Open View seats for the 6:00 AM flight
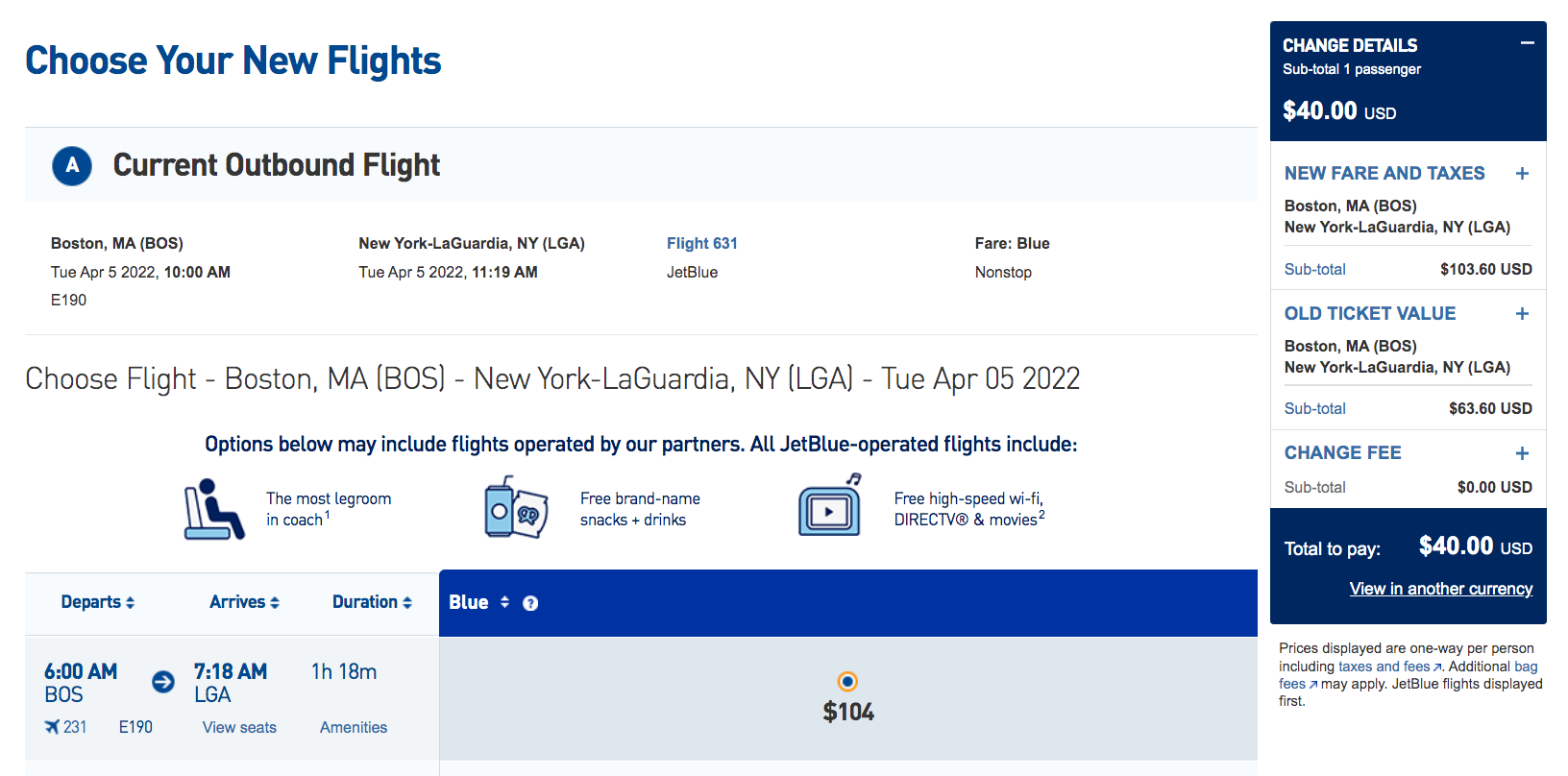This screenshot has height=776, width=1568. [239, 727]
